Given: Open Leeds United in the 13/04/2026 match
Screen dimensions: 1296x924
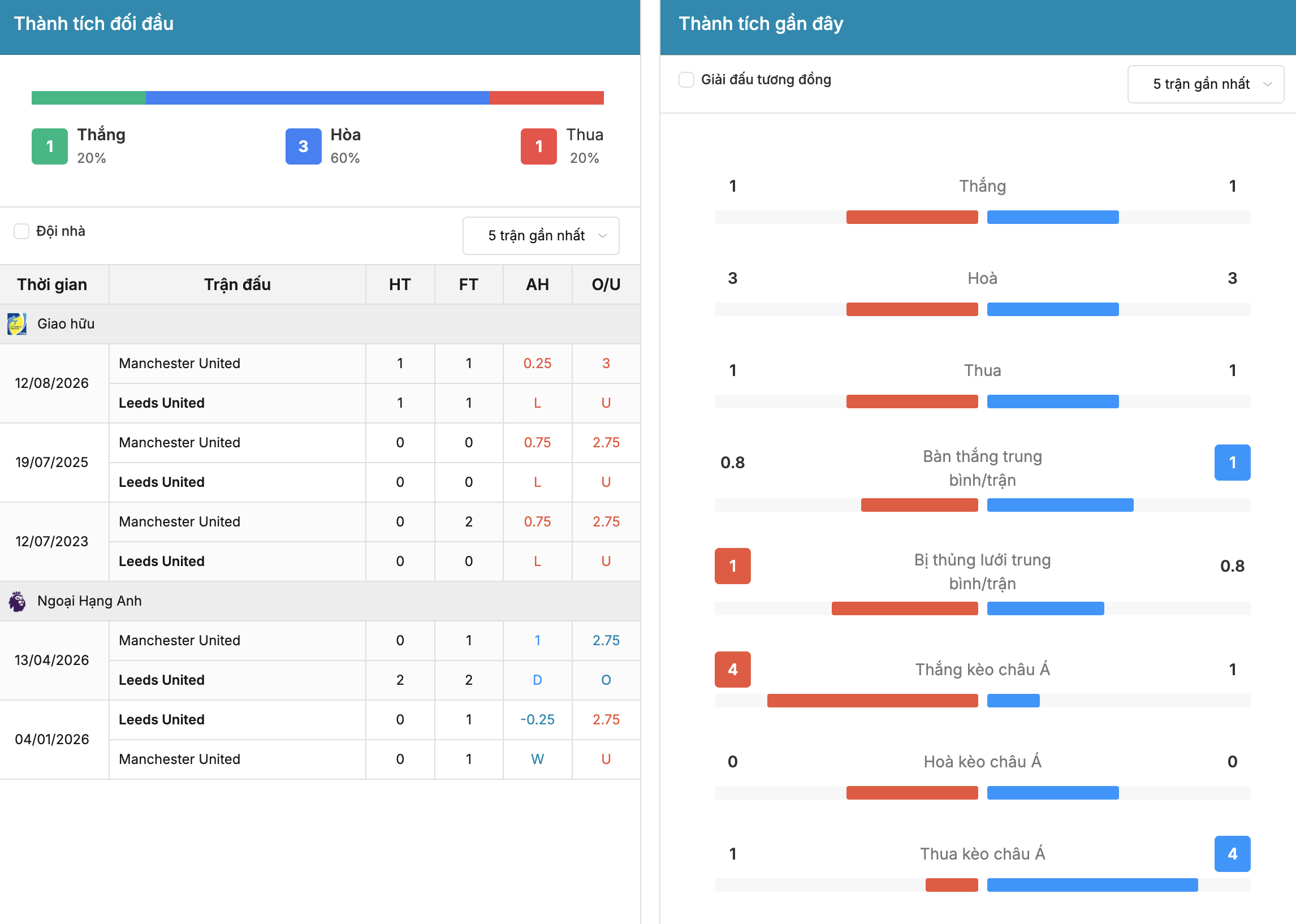Looking at the screenshot, I should [x=162, y=680].
